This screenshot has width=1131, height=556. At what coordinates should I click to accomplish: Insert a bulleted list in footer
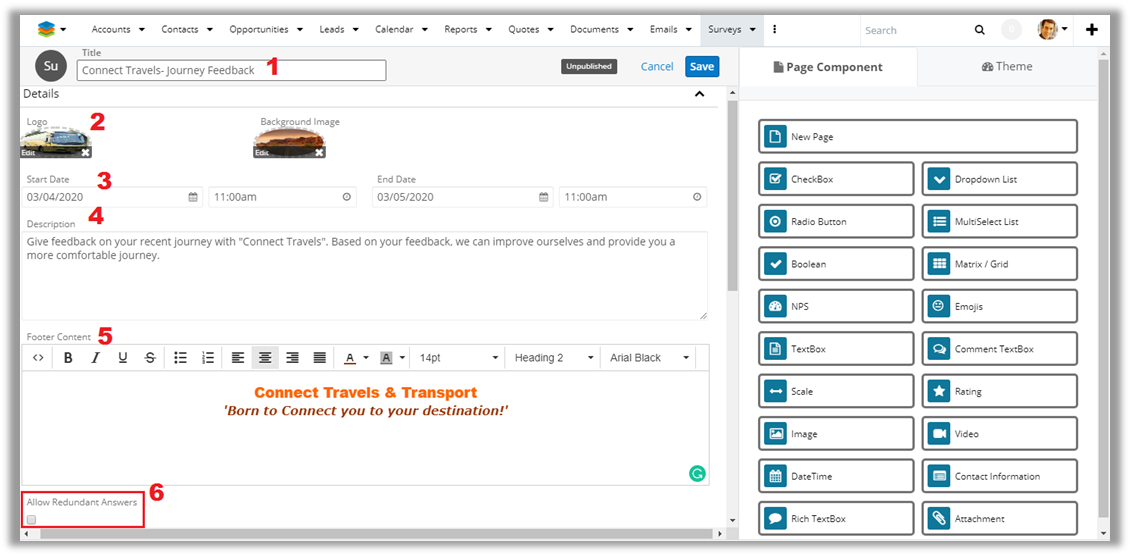click(x=180, y=358)
